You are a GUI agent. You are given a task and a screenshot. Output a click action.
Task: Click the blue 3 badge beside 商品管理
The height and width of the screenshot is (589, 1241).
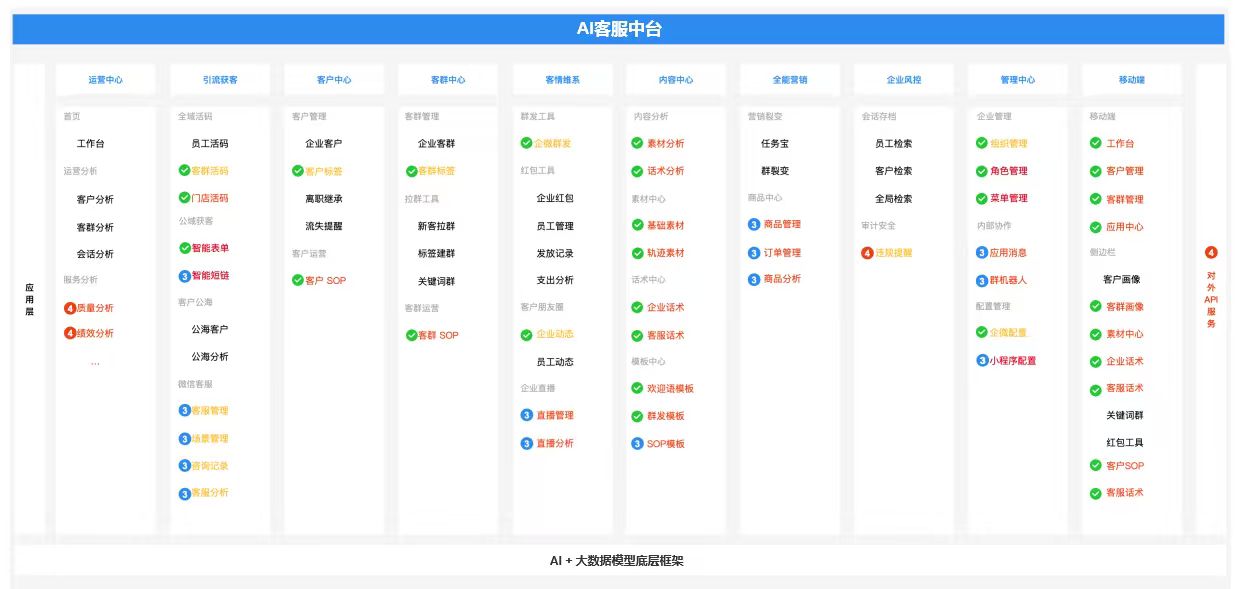(754, 225)
